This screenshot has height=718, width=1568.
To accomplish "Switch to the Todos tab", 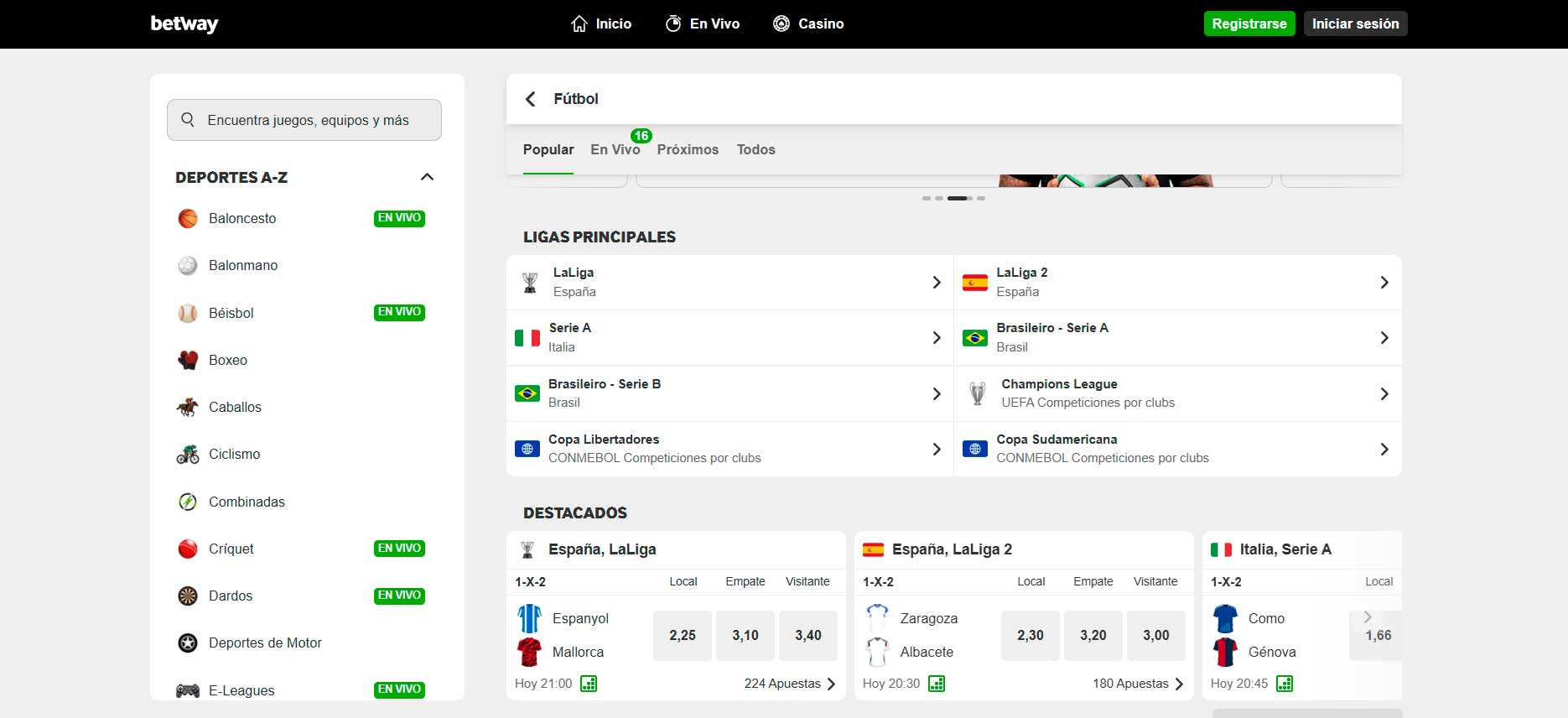I will [755, 149].
